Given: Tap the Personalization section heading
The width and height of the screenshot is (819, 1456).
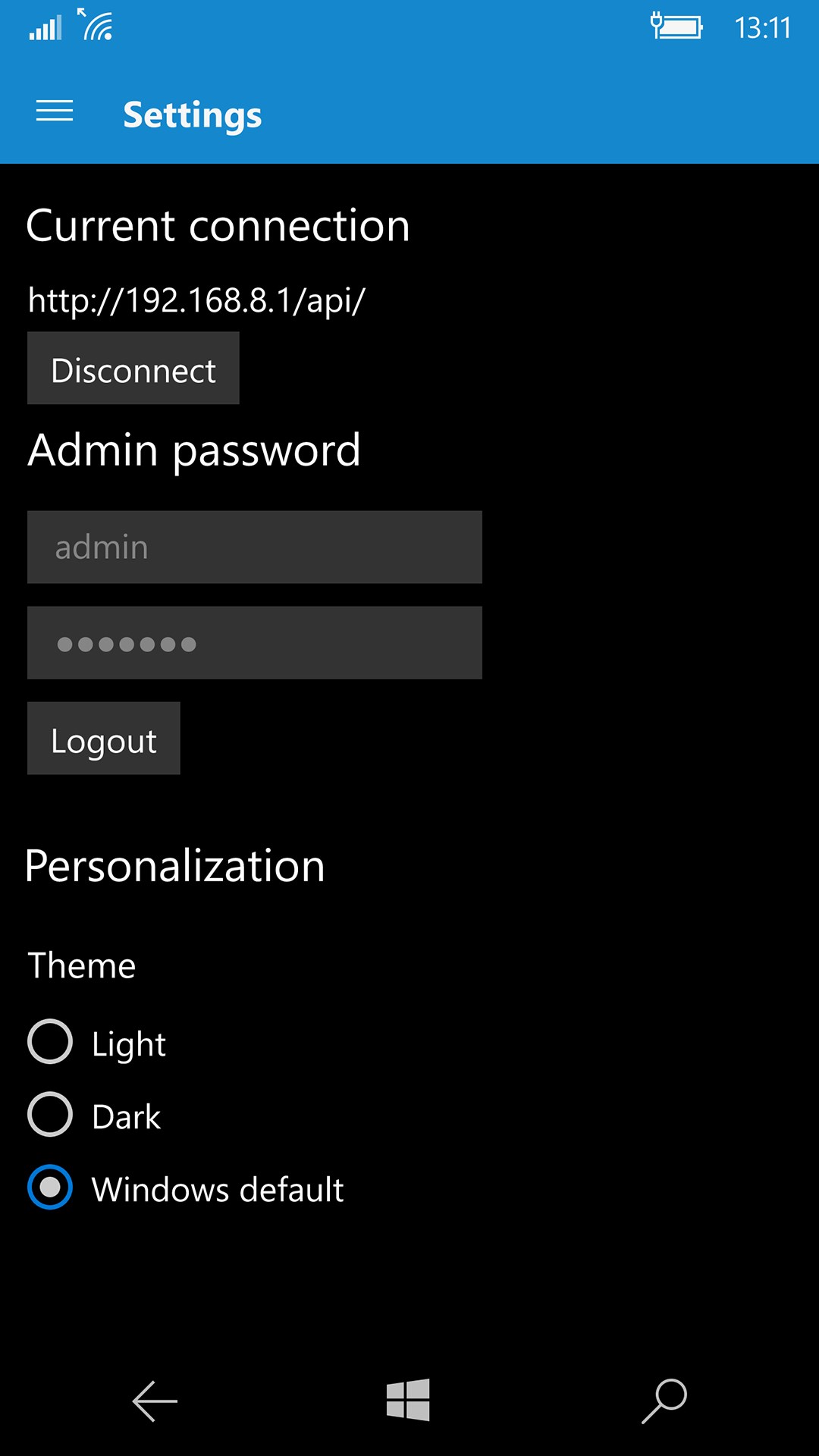Looking at the screenshot, I should point(175,866).
